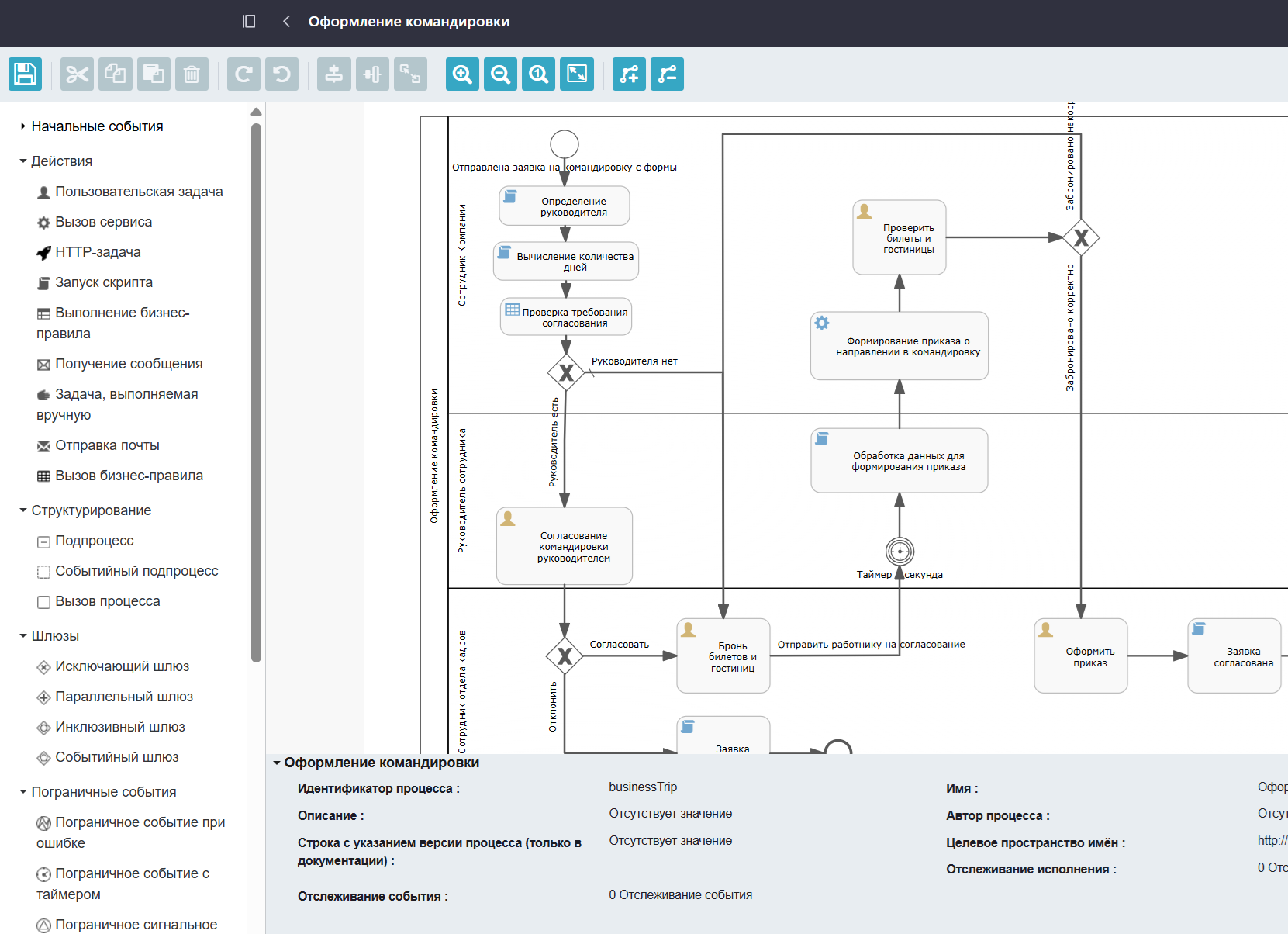1288x934 pixels.
Task: Pick HTTP-задача from the palette
Action: [89, 252]
